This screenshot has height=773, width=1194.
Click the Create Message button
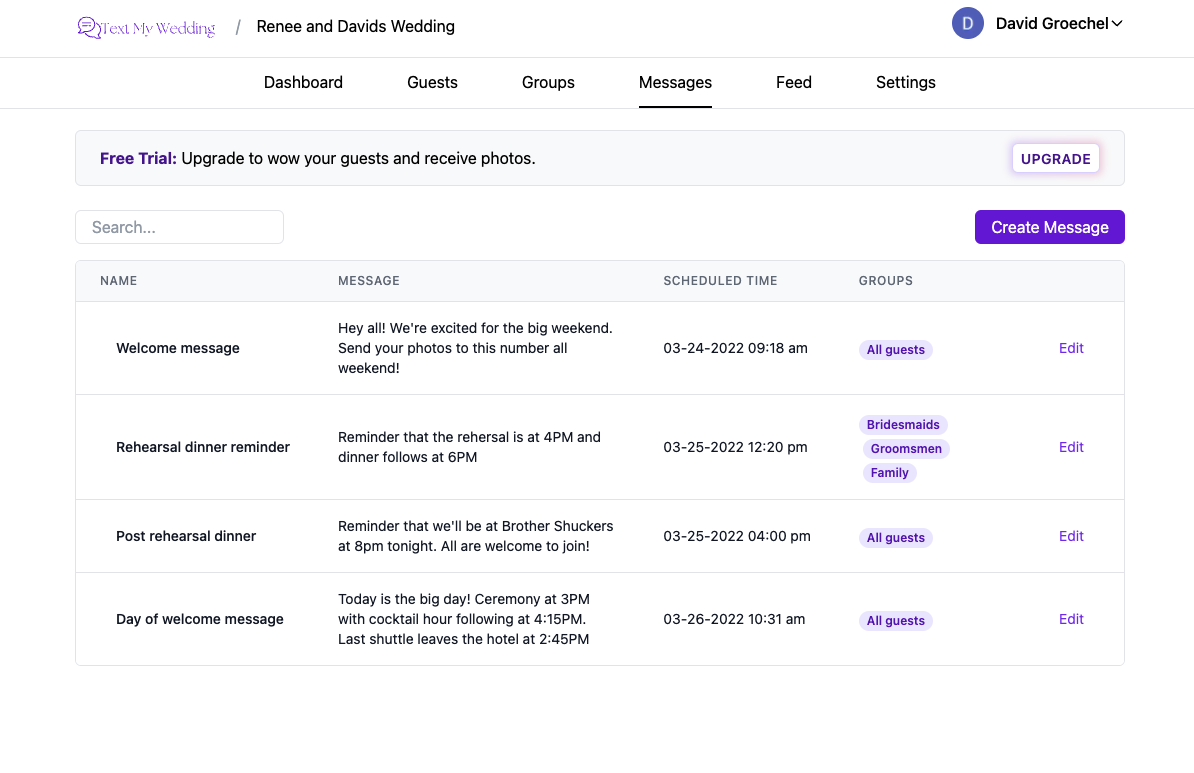(x=1049, y=227)
